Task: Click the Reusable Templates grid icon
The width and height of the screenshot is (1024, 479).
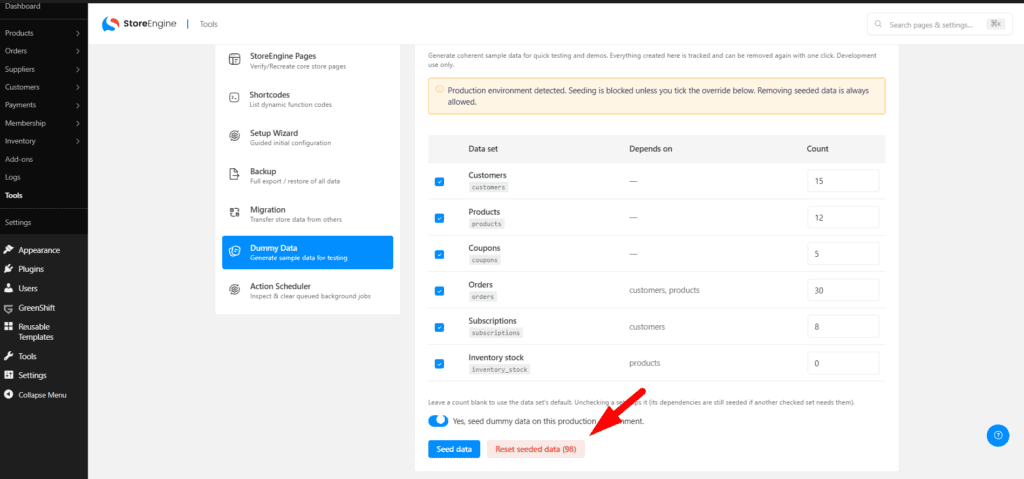Action: coord(8,327)
